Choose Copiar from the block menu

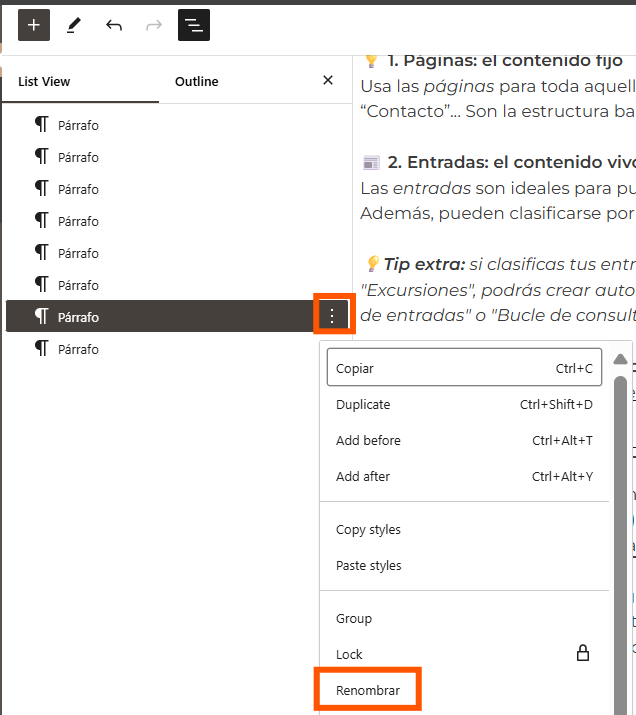click(x=464, y=368)
